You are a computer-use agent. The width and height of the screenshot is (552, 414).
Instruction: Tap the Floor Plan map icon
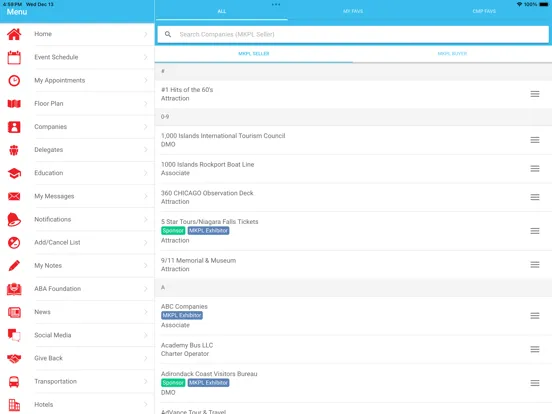[14, 104]
